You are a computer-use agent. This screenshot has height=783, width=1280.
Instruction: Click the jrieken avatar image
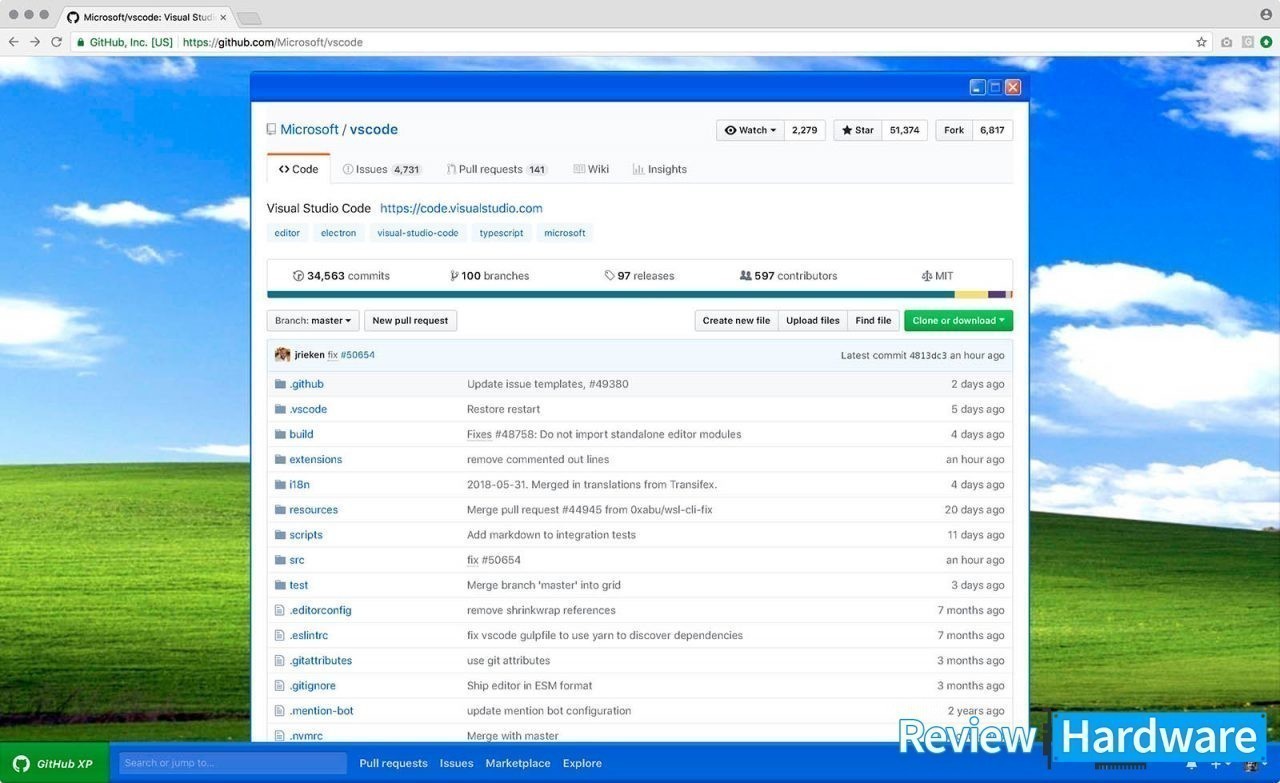tap(283, 355)
